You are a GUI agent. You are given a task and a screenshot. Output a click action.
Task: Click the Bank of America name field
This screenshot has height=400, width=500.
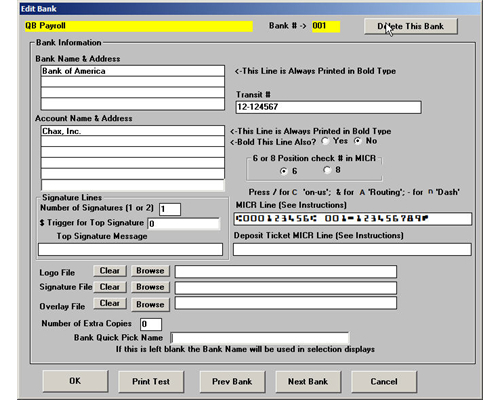pos(133,71)
